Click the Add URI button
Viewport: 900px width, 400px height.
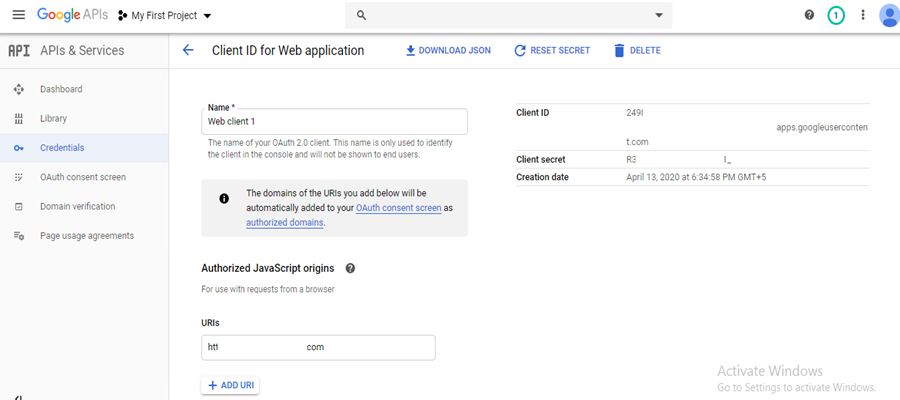coord(230,385)
